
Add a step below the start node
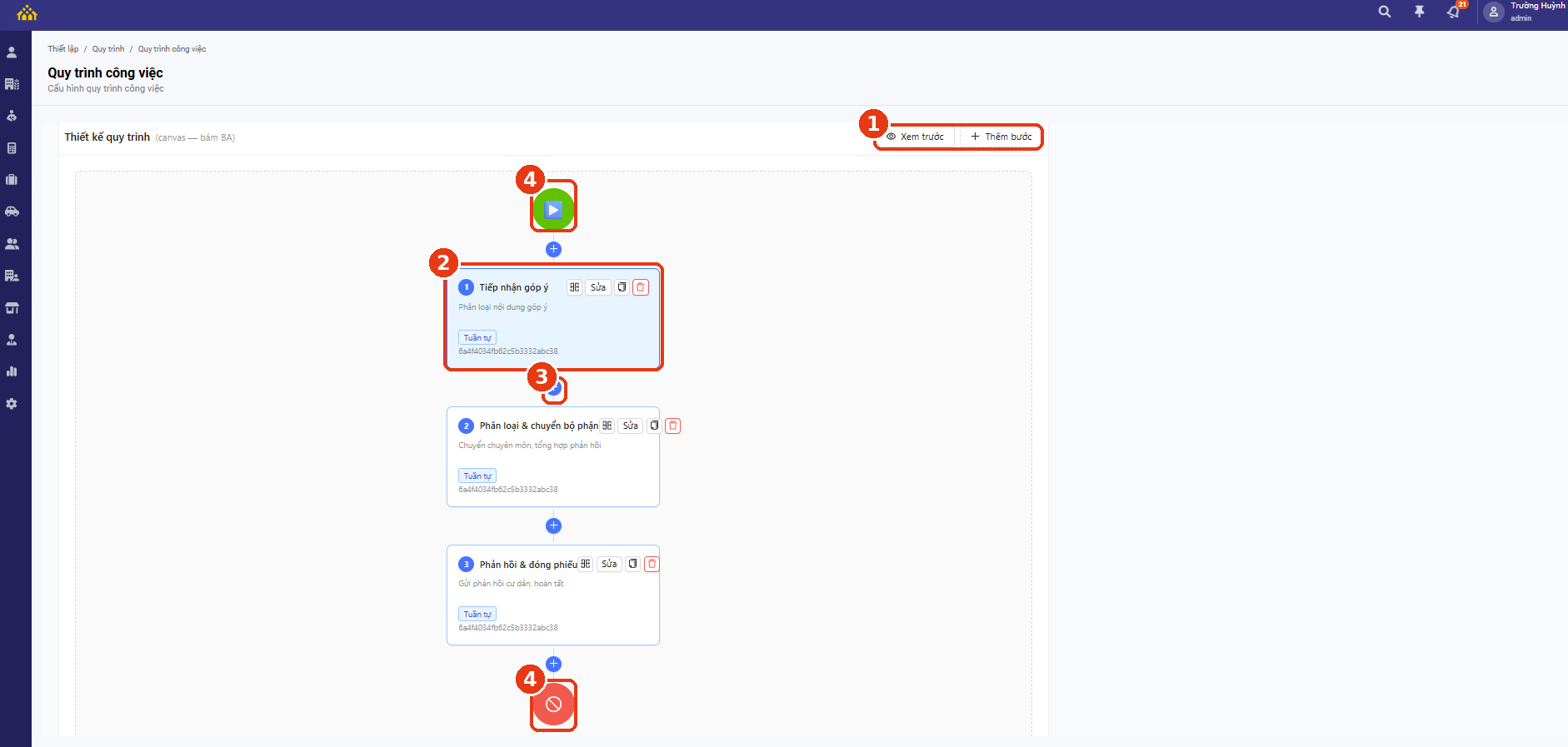pos(553,249)
